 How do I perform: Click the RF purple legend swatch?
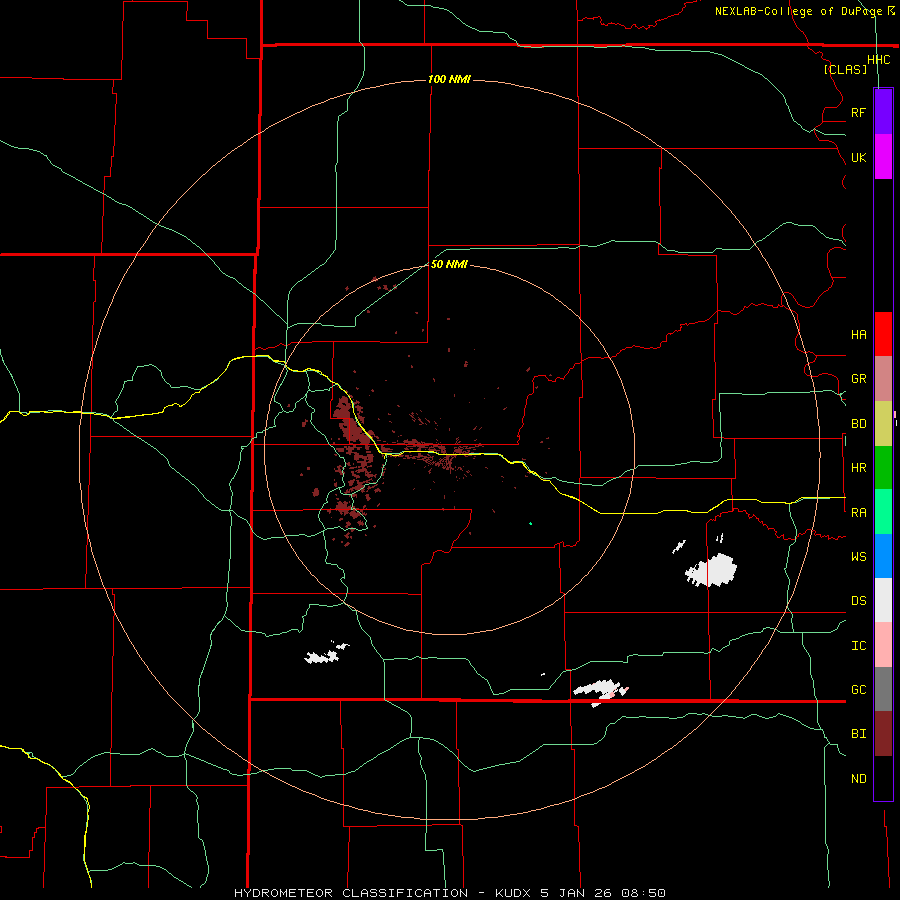[883, 112]
